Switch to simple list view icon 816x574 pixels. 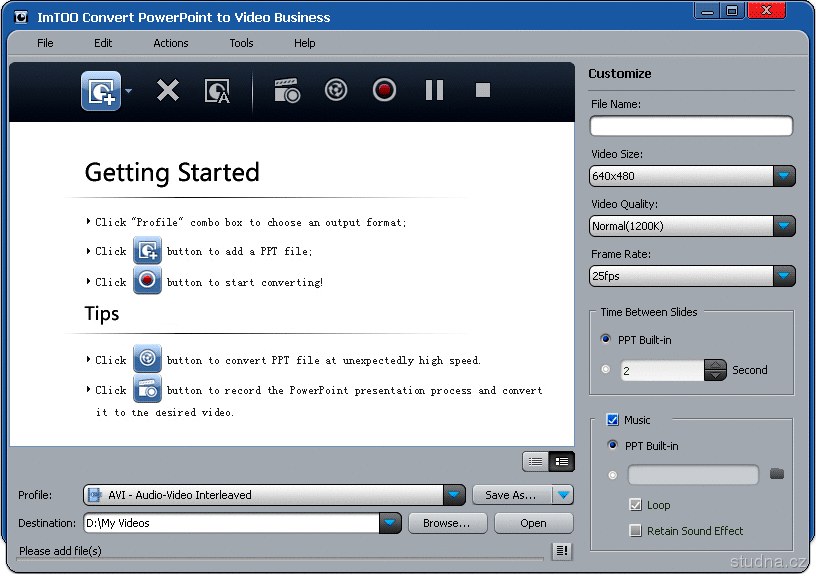[536, 462]
